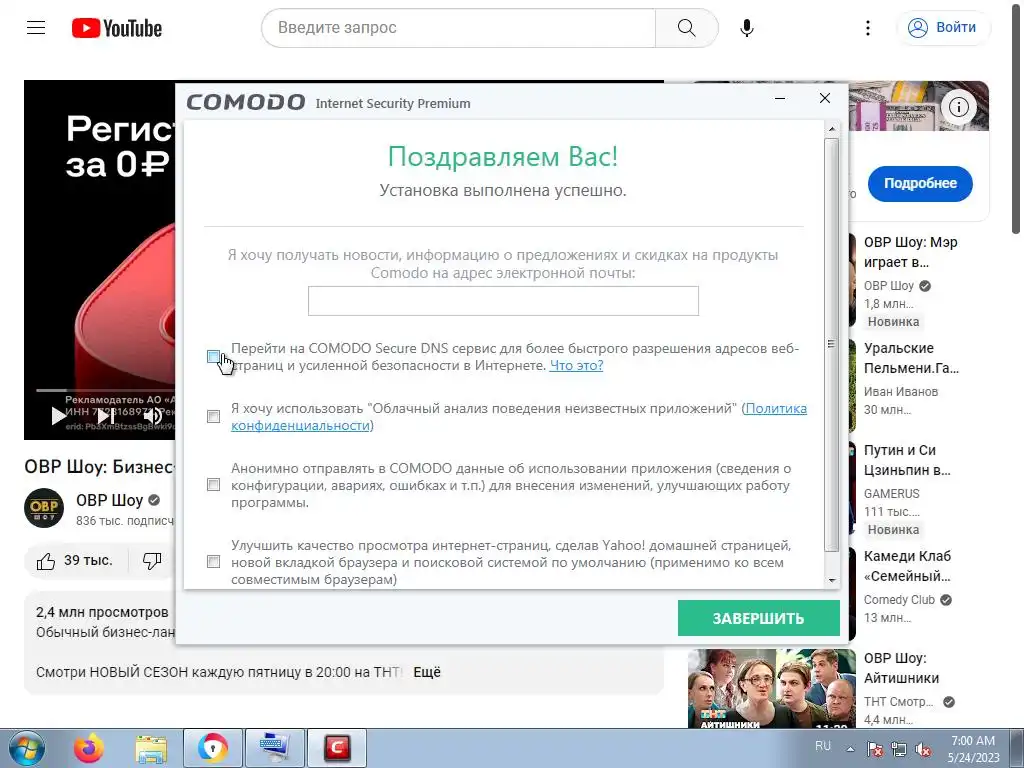Close the COMODO Internet Security dialog
The image size is (1024, 768).
pos(825,98)
